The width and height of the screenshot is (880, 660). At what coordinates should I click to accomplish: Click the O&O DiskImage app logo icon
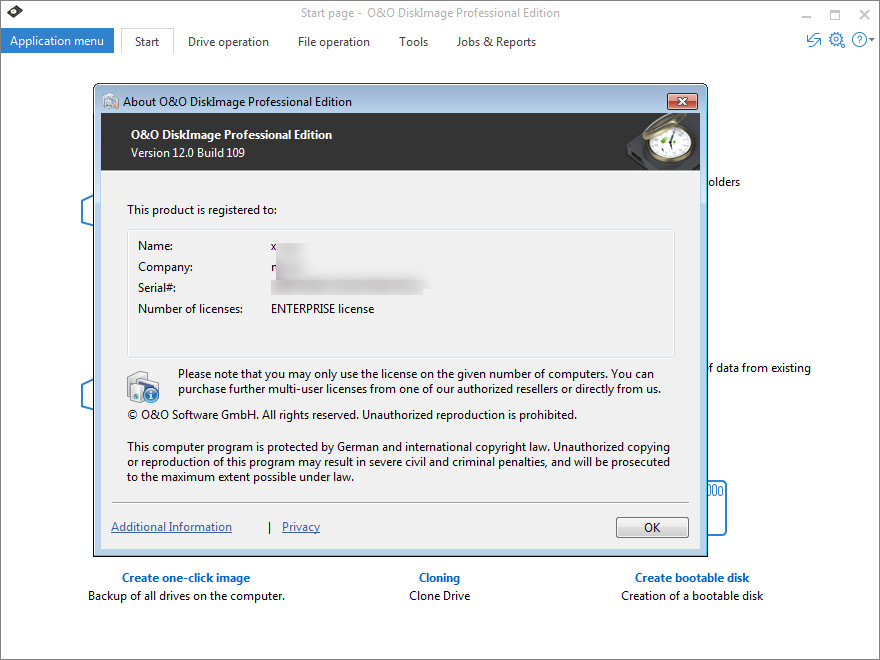pos(15,11)
